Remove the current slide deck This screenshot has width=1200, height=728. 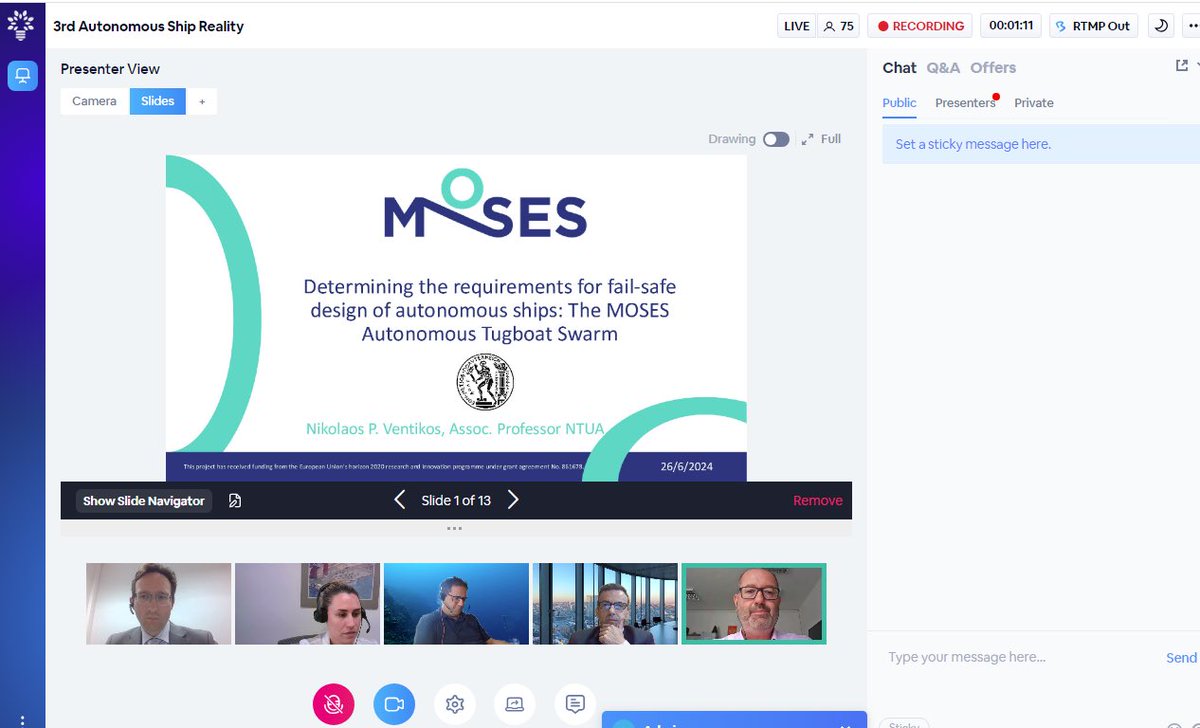tap(818, 499)
